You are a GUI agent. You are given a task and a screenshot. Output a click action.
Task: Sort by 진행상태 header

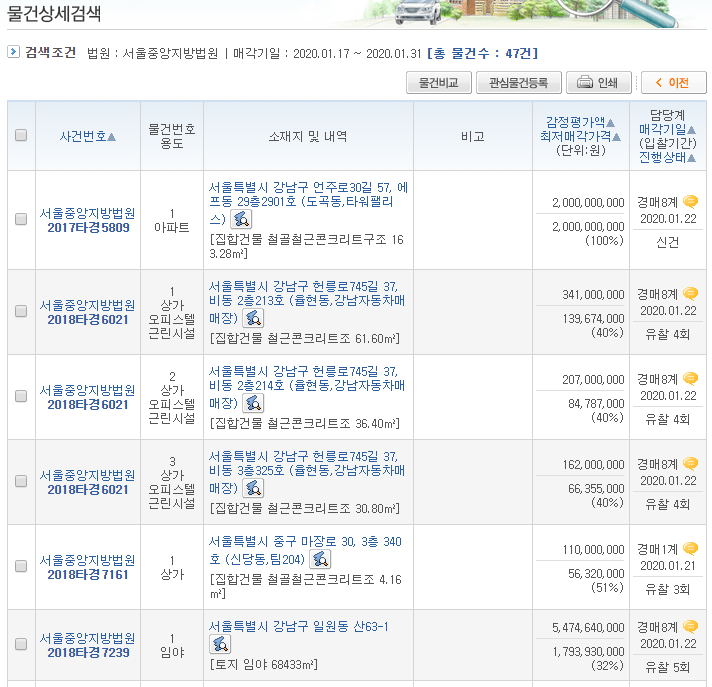667,158
